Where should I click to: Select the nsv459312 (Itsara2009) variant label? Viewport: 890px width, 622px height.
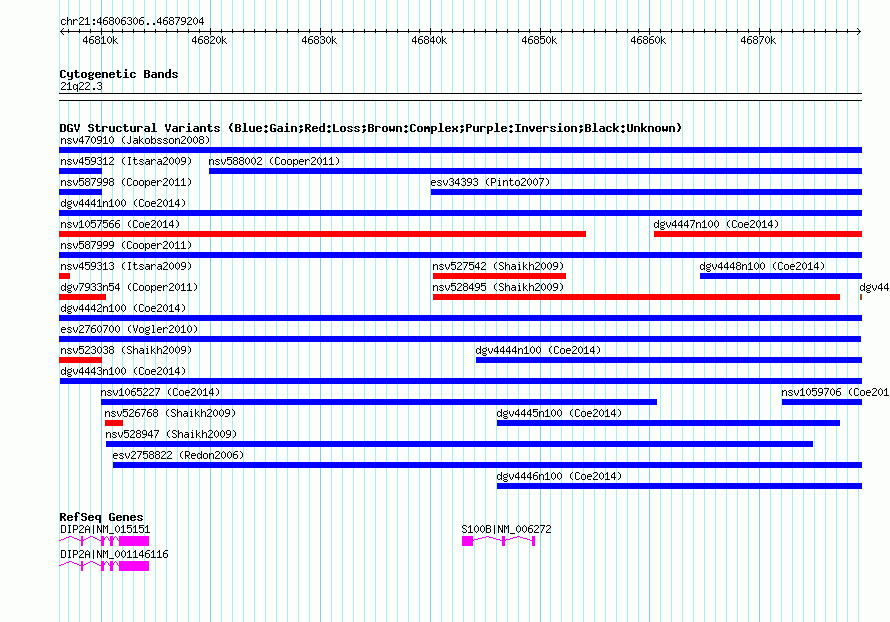[x=126, y=161]
